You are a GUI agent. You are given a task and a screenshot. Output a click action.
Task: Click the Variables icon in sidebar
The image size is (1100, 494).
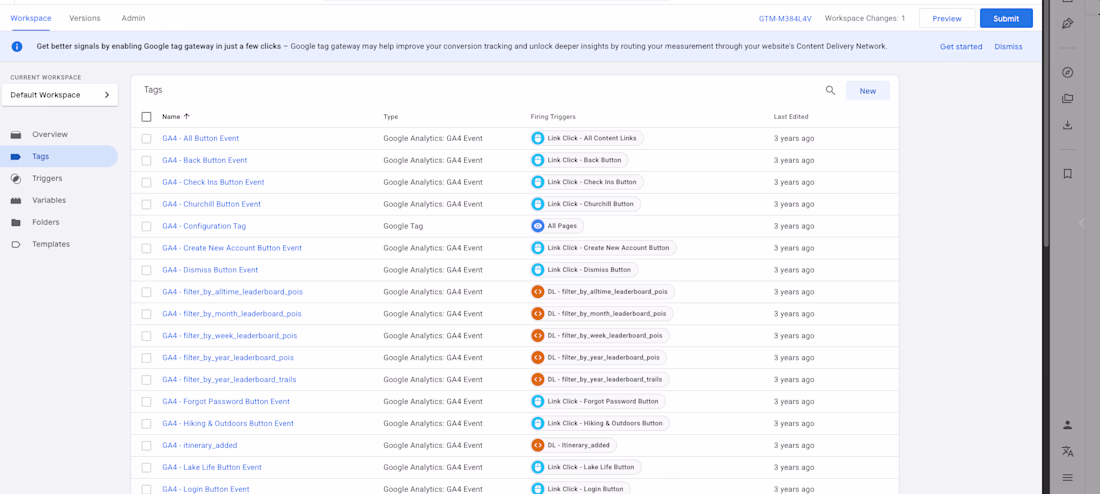16,201
